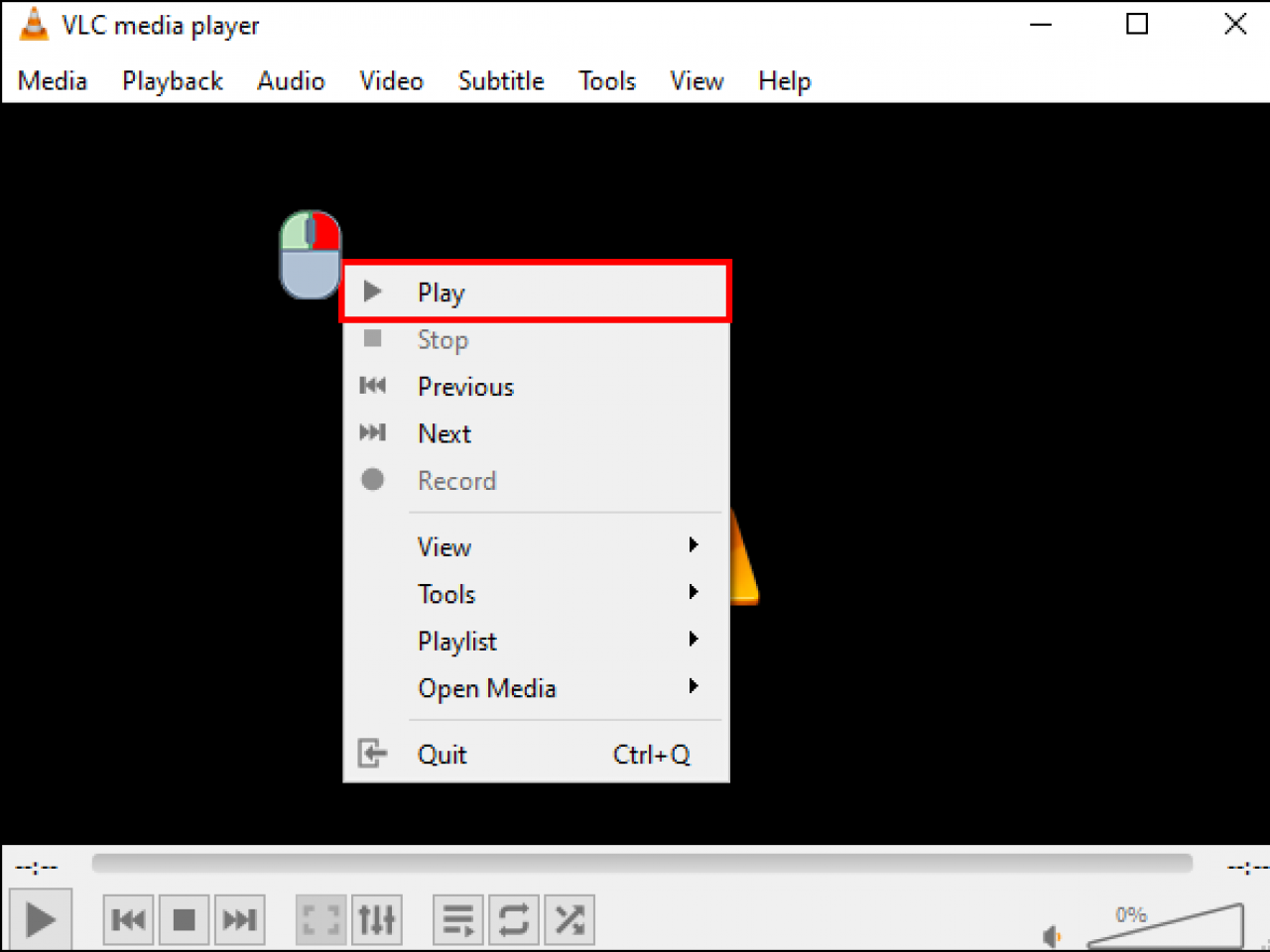Mute the audio via the speaker icon

click(1052, 935)
